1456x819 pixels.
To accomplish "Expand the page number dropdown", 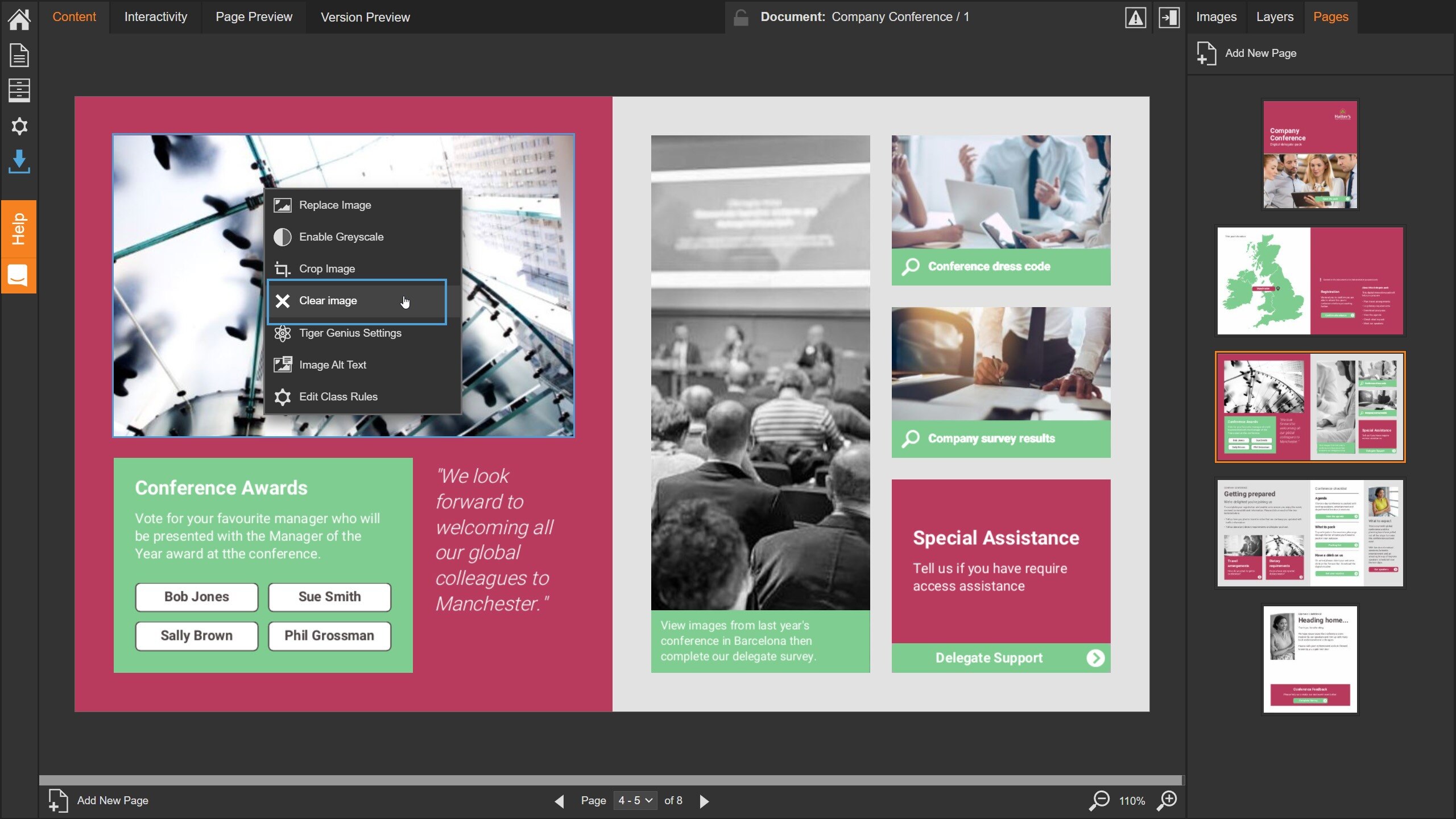I will point(635,800).
